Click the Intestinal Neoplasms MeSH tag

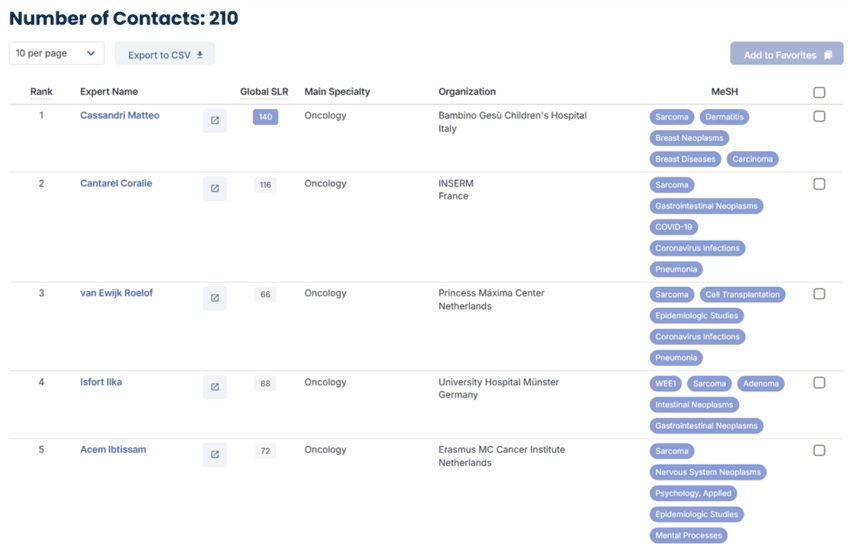pos(694,405)
